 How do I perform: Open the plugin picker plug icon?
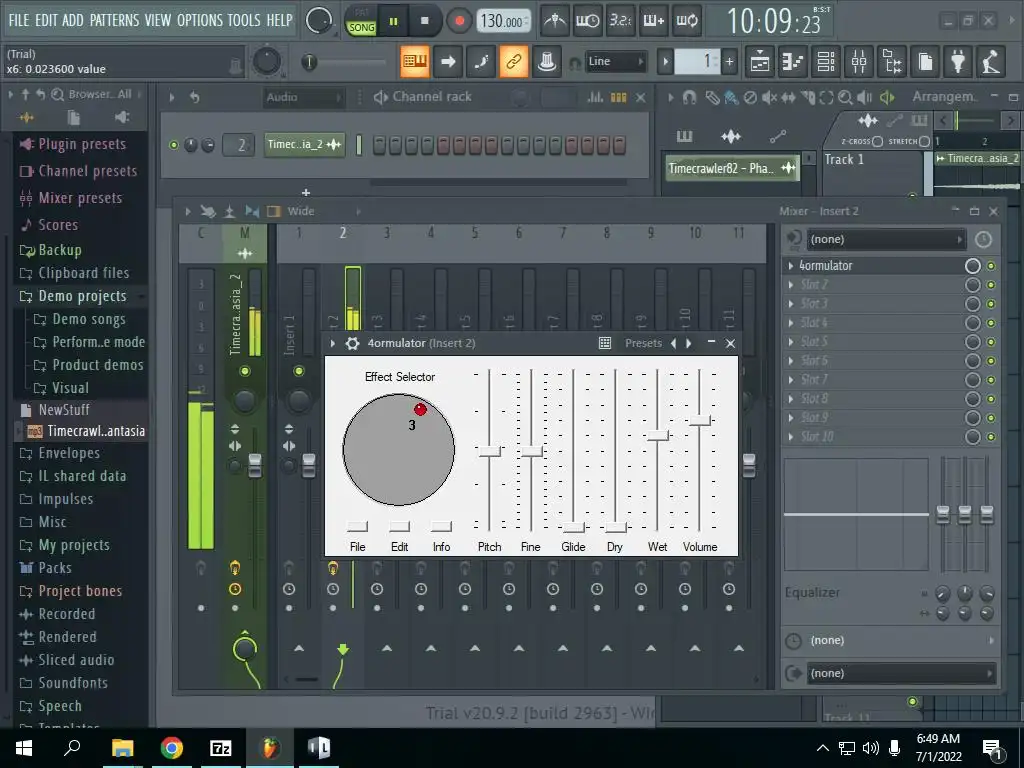[958, 61]
